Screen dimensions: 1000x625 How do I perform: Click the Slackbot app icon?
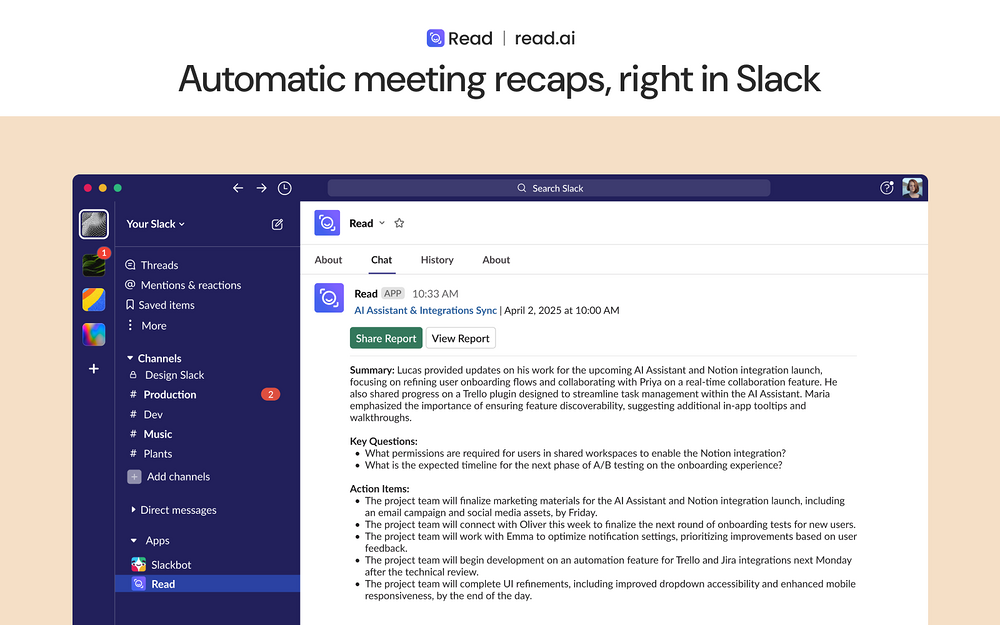[138, 564]
